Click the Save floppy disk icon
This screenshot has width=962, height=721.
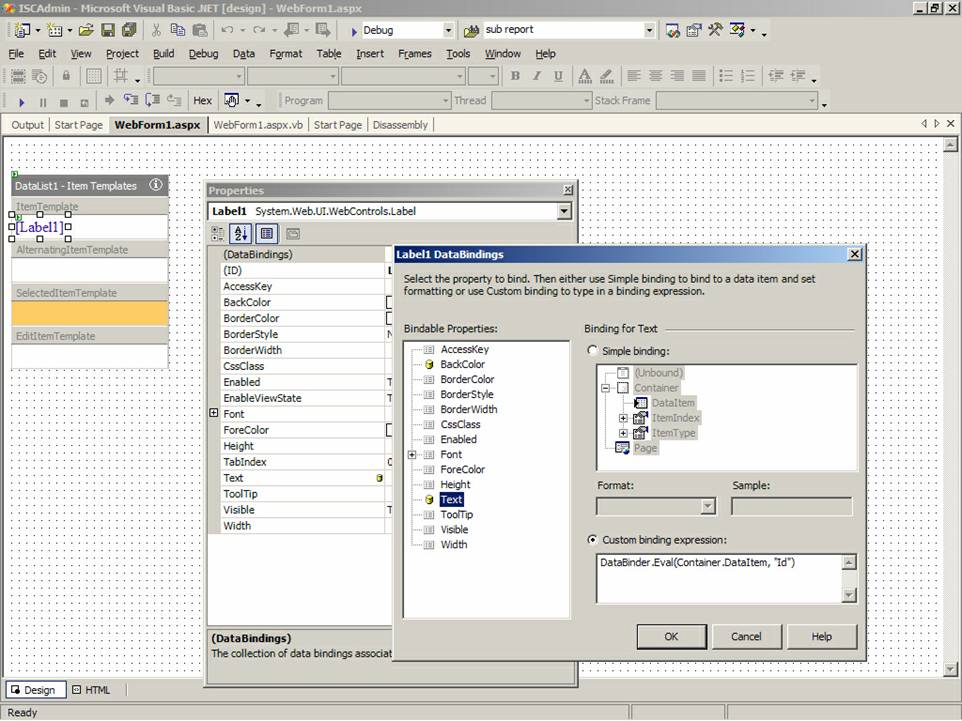tap(108, 30)
